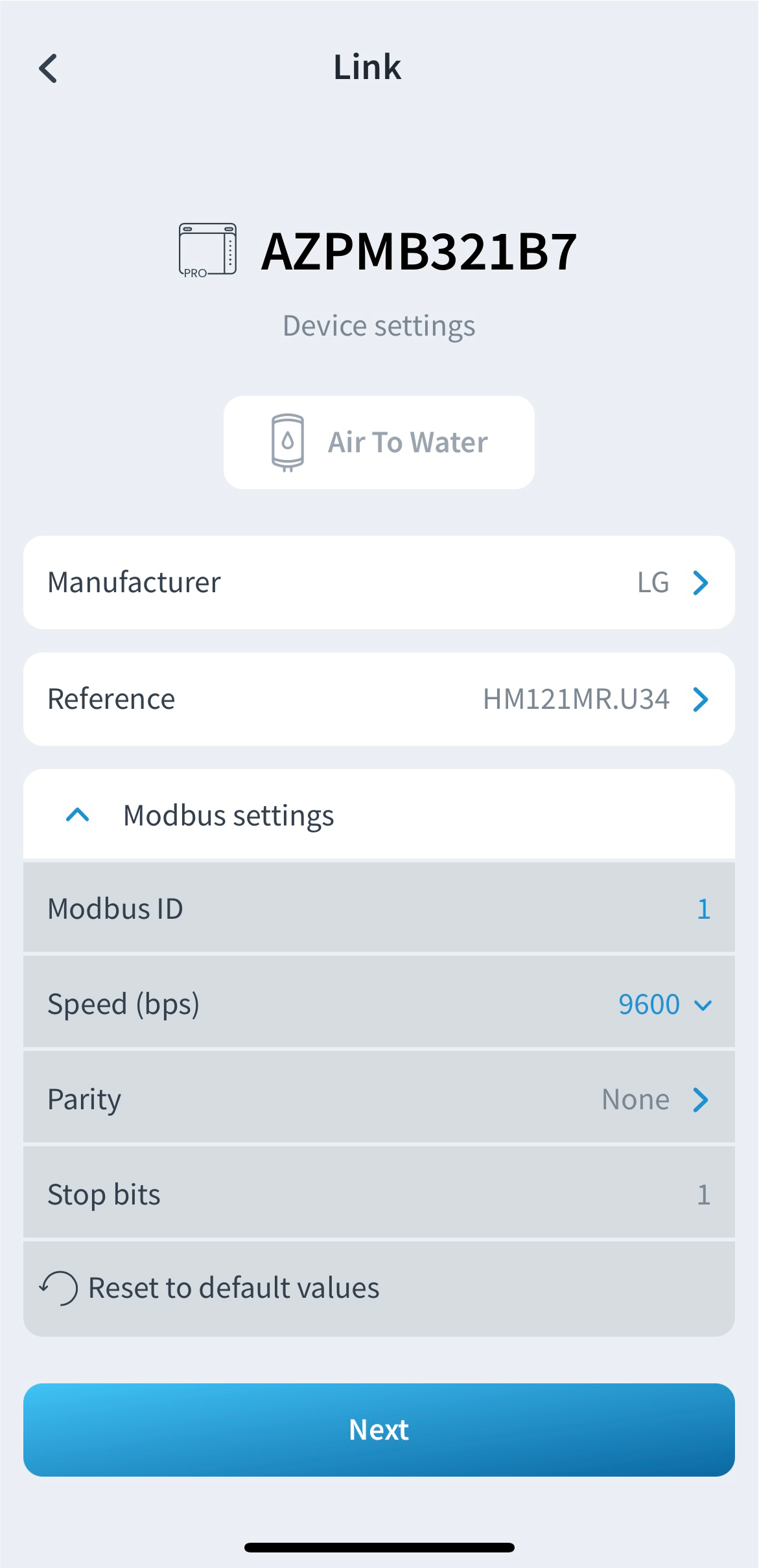Tap the None parity value
This screenshot has width=759, height=1568.
click(x=635, y=1100)
